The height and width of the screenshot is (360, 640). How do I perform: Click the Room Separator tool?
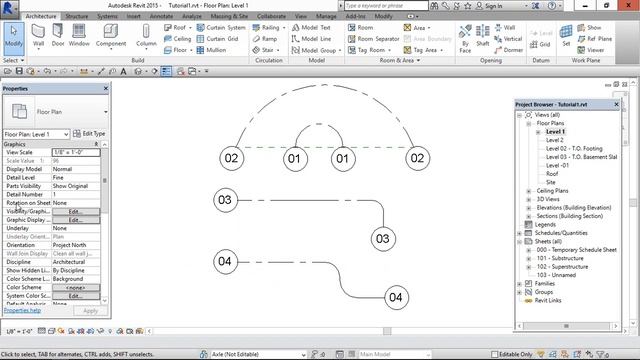[373, 39]
